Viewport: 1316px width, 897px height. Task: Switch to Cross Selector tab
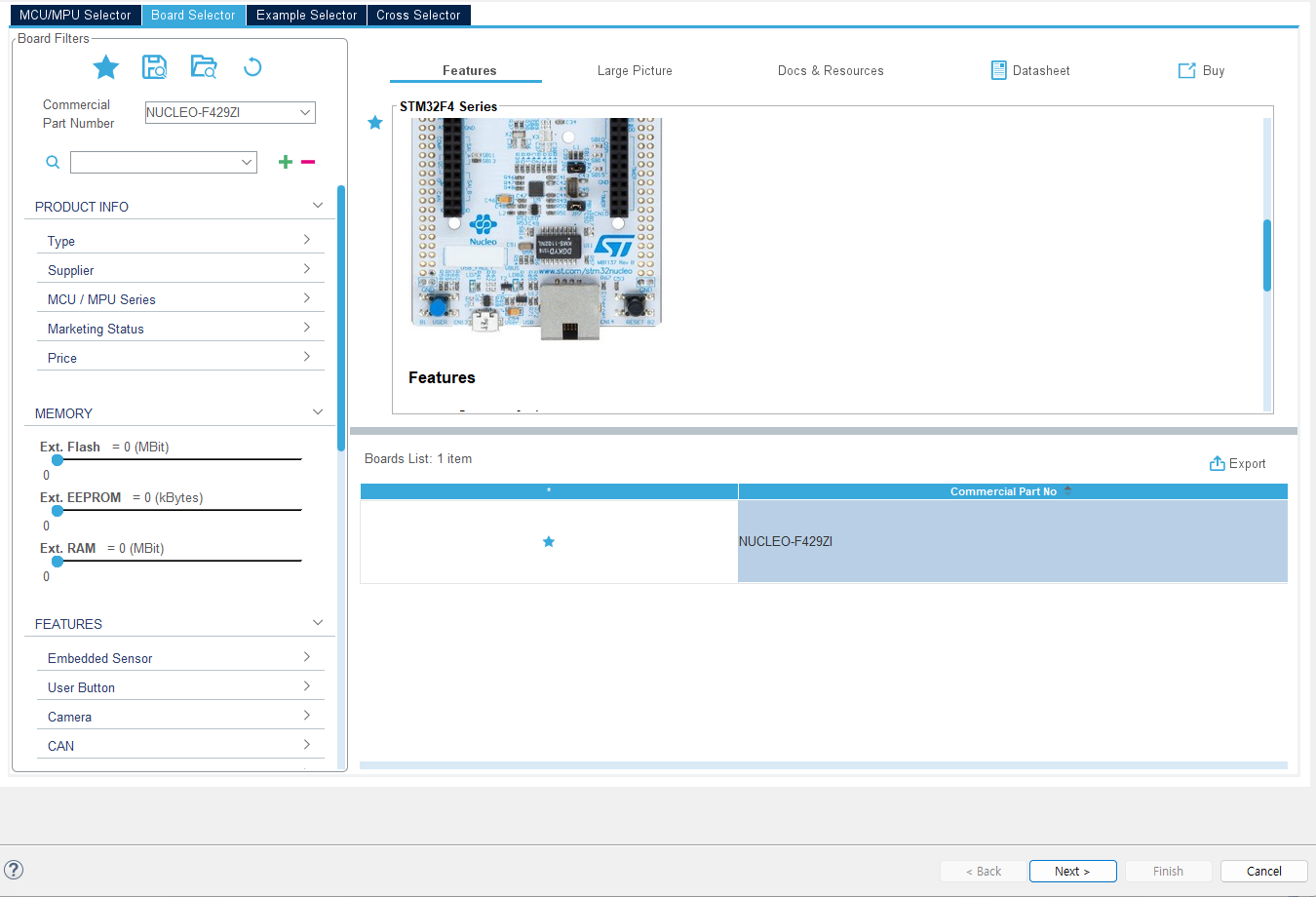point(418,15)
